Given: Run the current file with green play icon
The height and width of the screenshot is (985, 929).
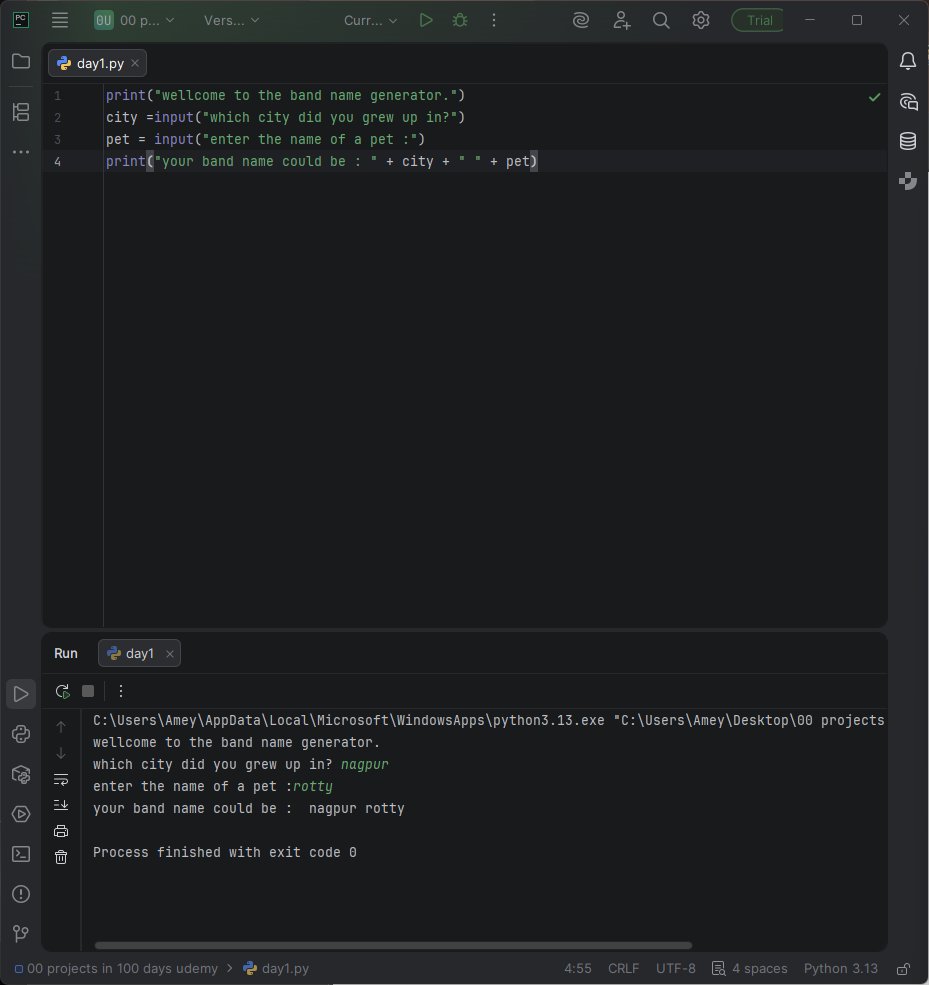Looking at the screenshot, I should tap(425, 20).
